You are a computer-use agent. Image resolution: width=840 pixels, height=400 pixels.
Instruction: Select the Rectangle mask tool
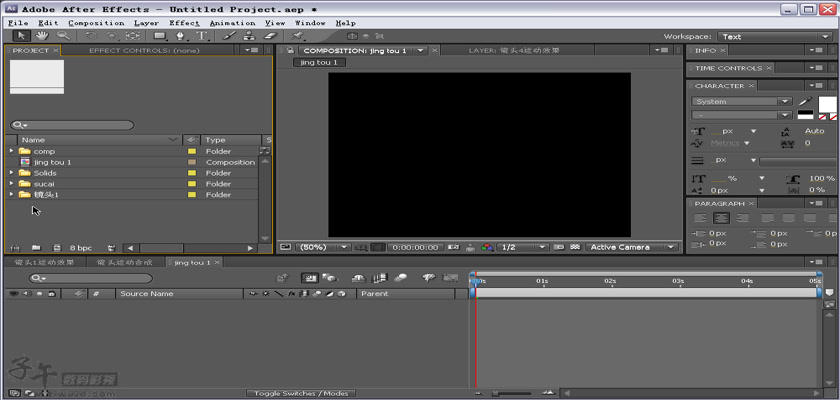pos(160,36)
